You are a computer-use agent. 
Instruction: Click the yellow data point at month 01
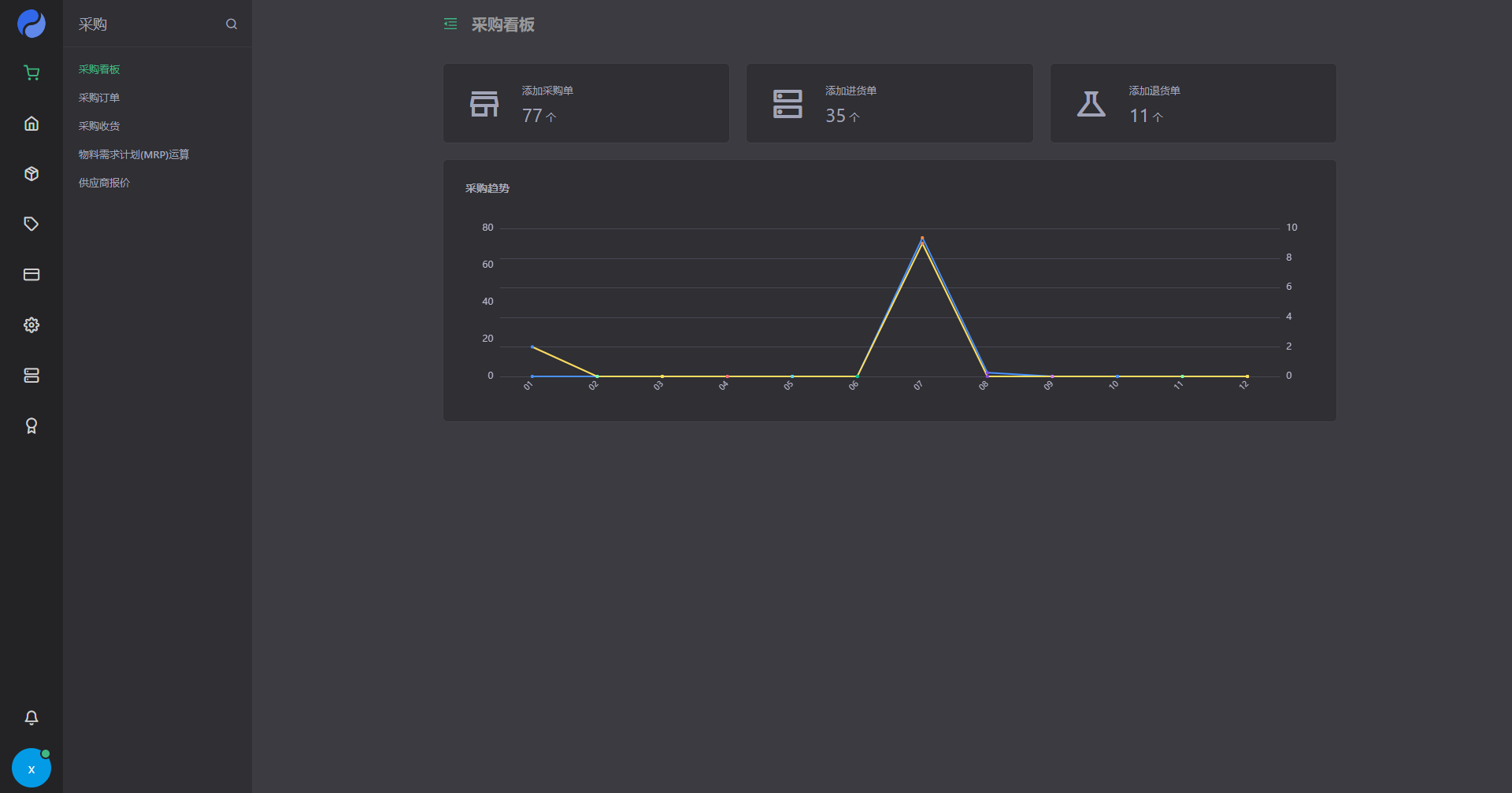click(x=532, y=346)
